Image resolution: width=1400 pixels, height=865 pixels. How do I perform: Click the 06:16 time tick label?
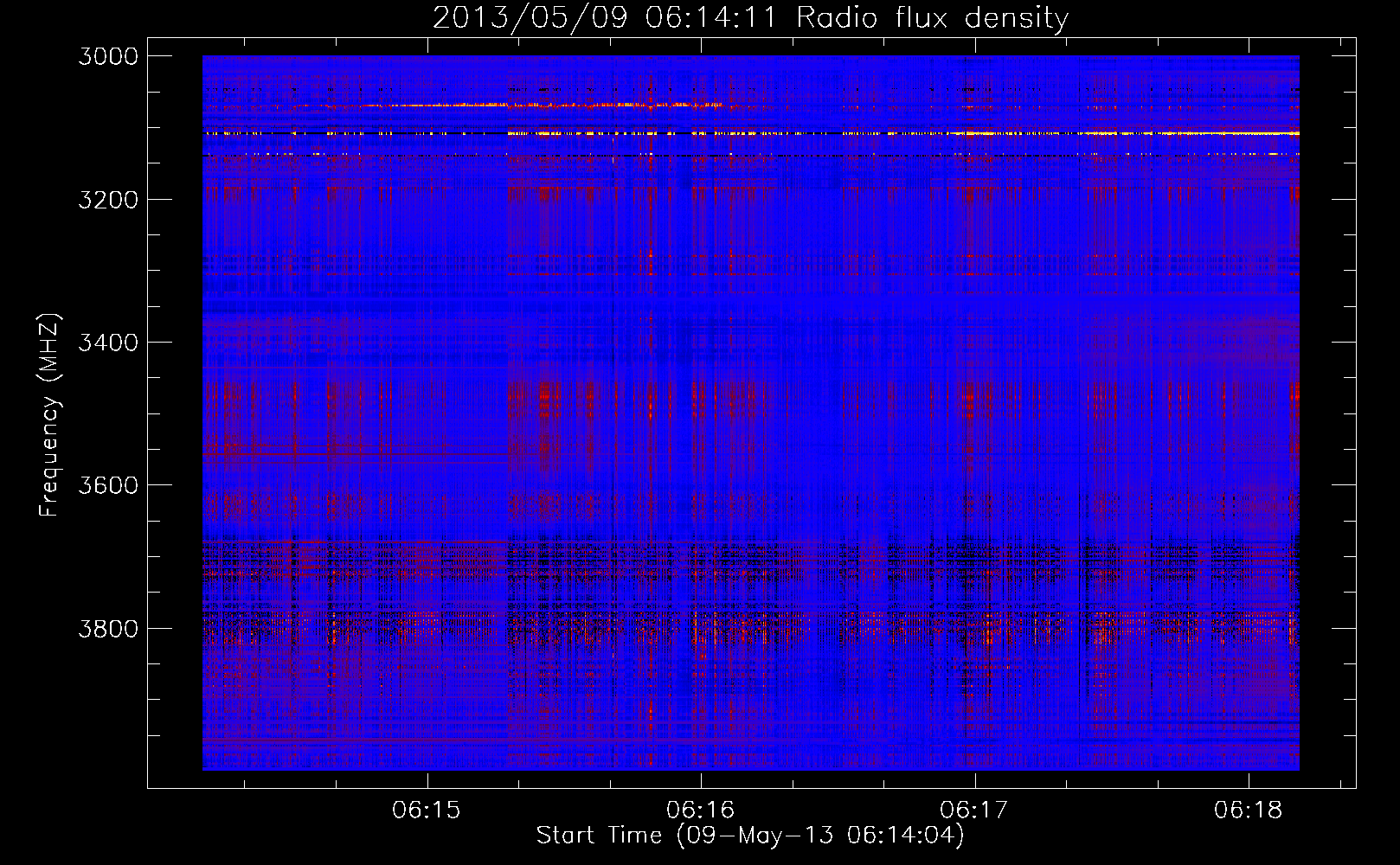[700, 811]
